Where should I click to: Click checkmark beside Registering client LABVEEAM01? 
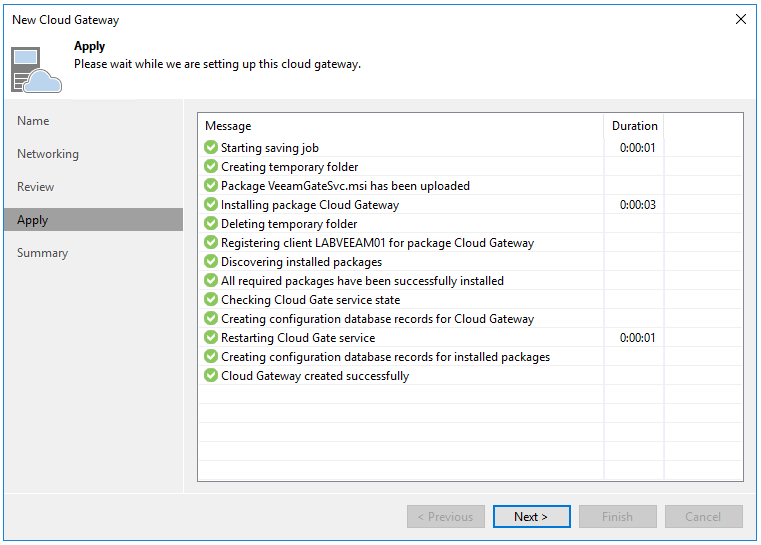click(x=211, y=243)
